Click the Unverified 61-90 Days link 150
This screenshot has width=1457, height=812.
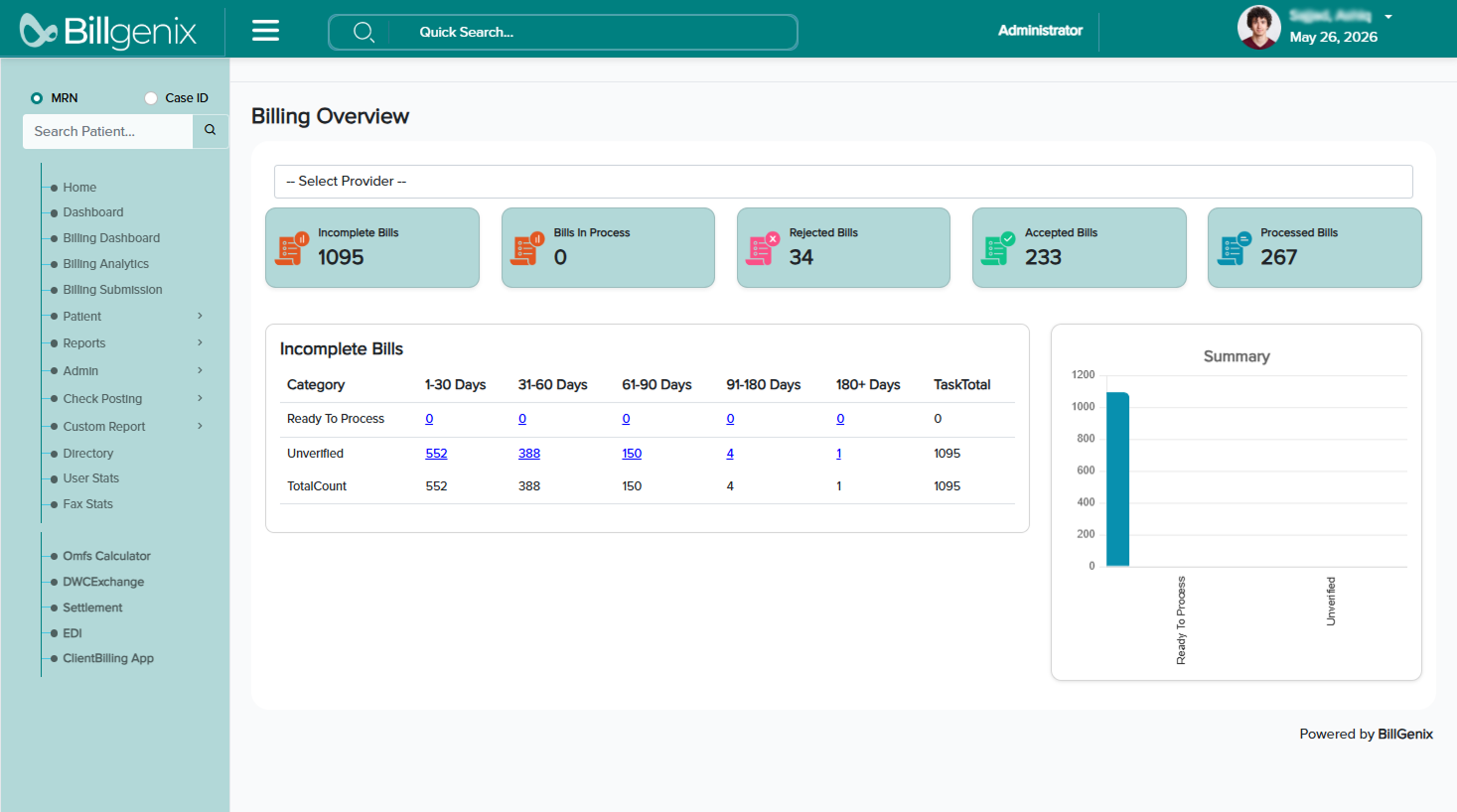coord(632,454)
